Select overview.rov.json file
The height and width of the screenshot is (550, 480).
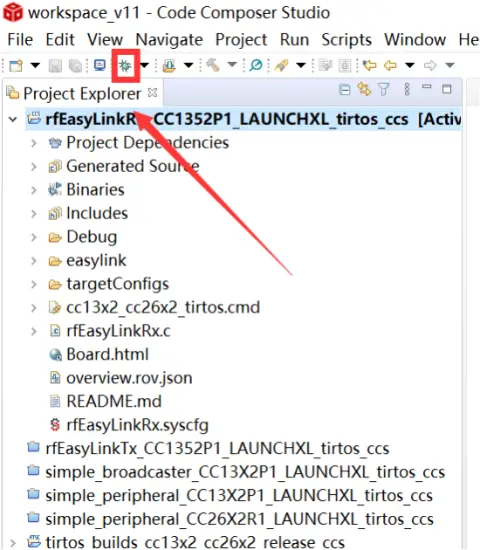click(x=129, y=378)
